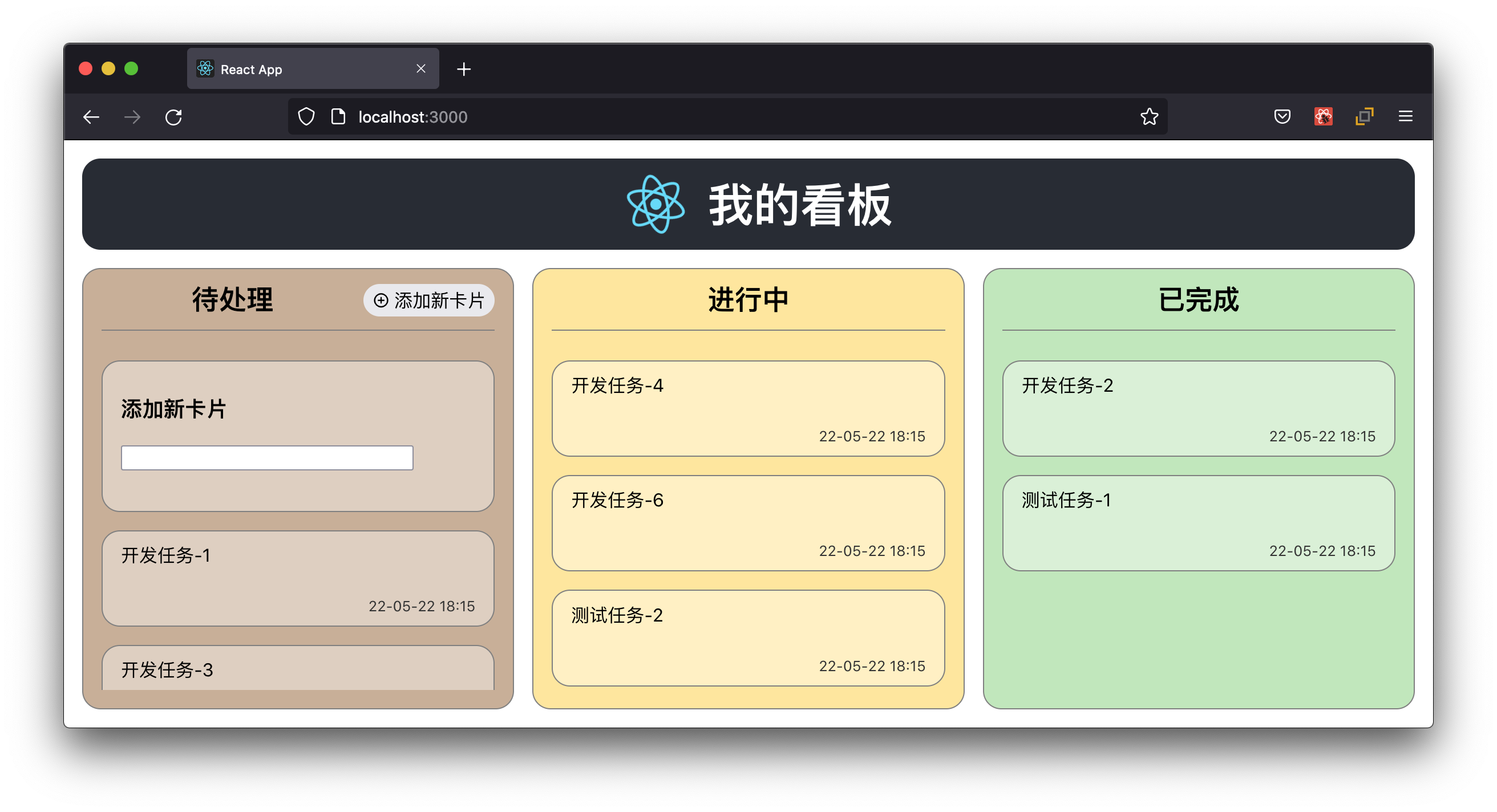Click the timestamp on 开发任务-1 card
This screenshot has height=812, width=1497.
click(422, 606)
